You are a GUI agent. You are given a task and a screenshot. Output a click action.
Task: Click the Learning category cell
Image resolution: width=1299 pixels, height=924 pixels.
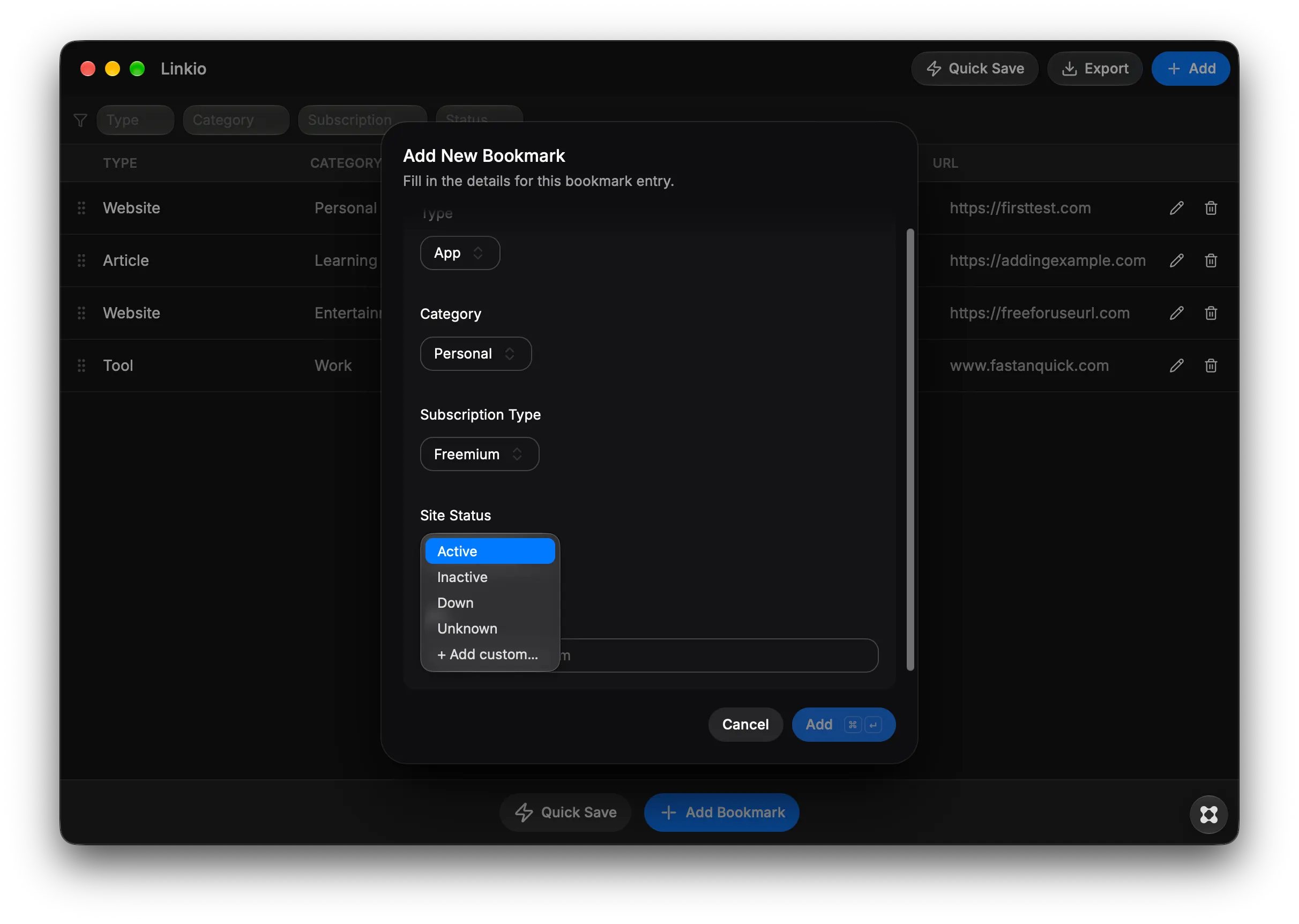click(x=346, y=260)
